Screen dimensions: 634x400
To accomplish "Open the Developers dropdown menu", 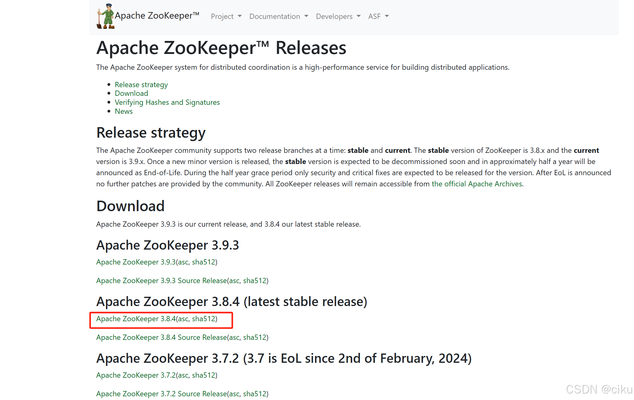I will pos(338,16).
